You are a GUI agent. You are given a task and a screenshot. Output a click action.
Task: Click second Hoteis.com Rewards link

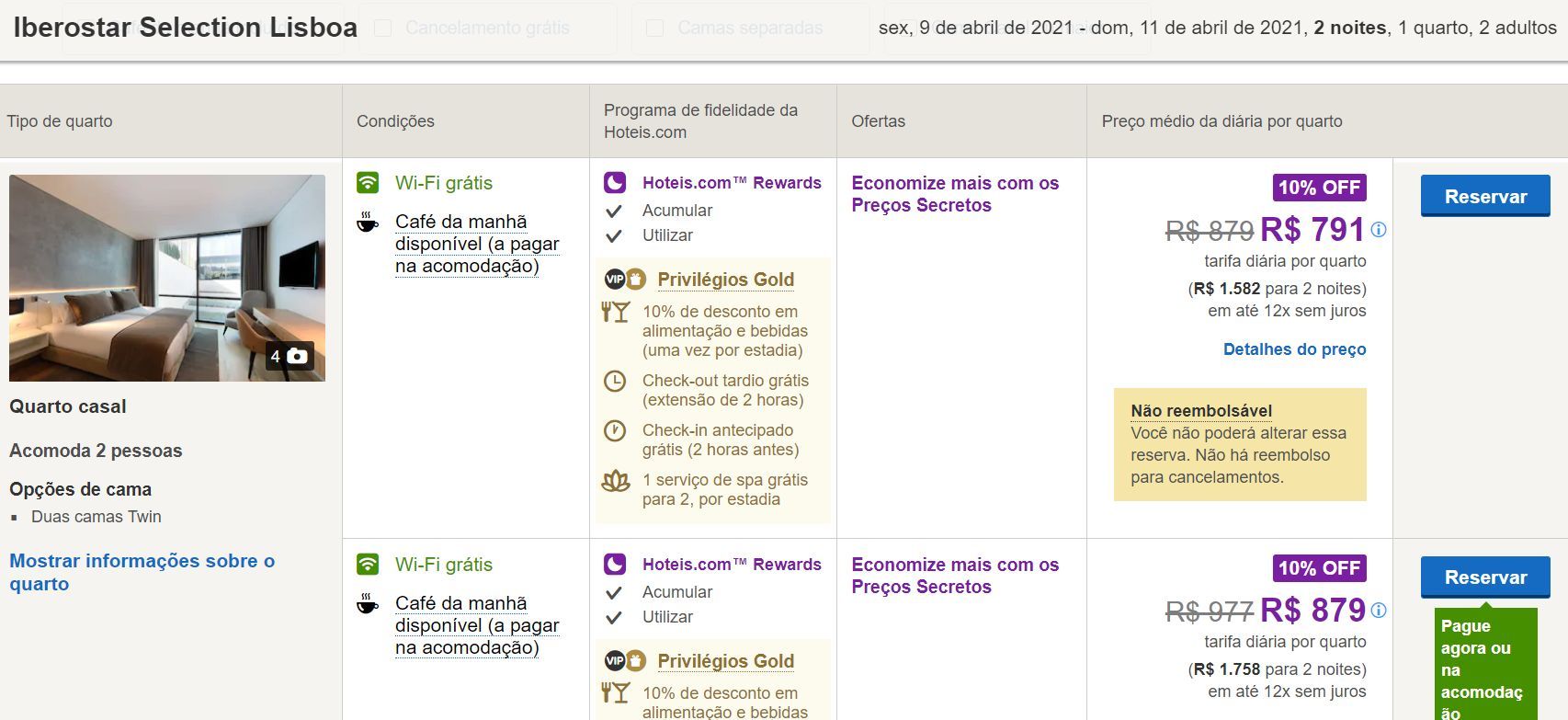(x=732, y=565)
